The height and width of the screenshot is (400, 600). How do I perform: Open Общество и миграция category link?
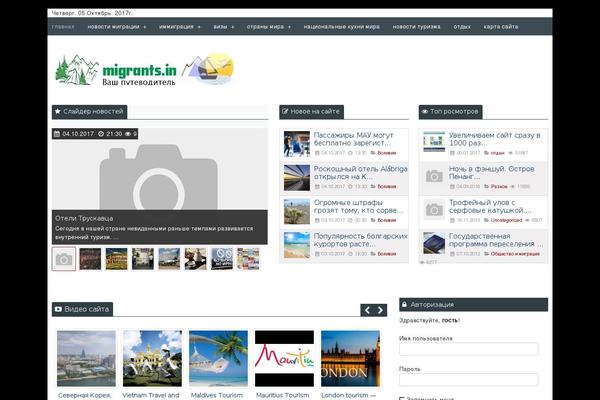tap(515, 254)
